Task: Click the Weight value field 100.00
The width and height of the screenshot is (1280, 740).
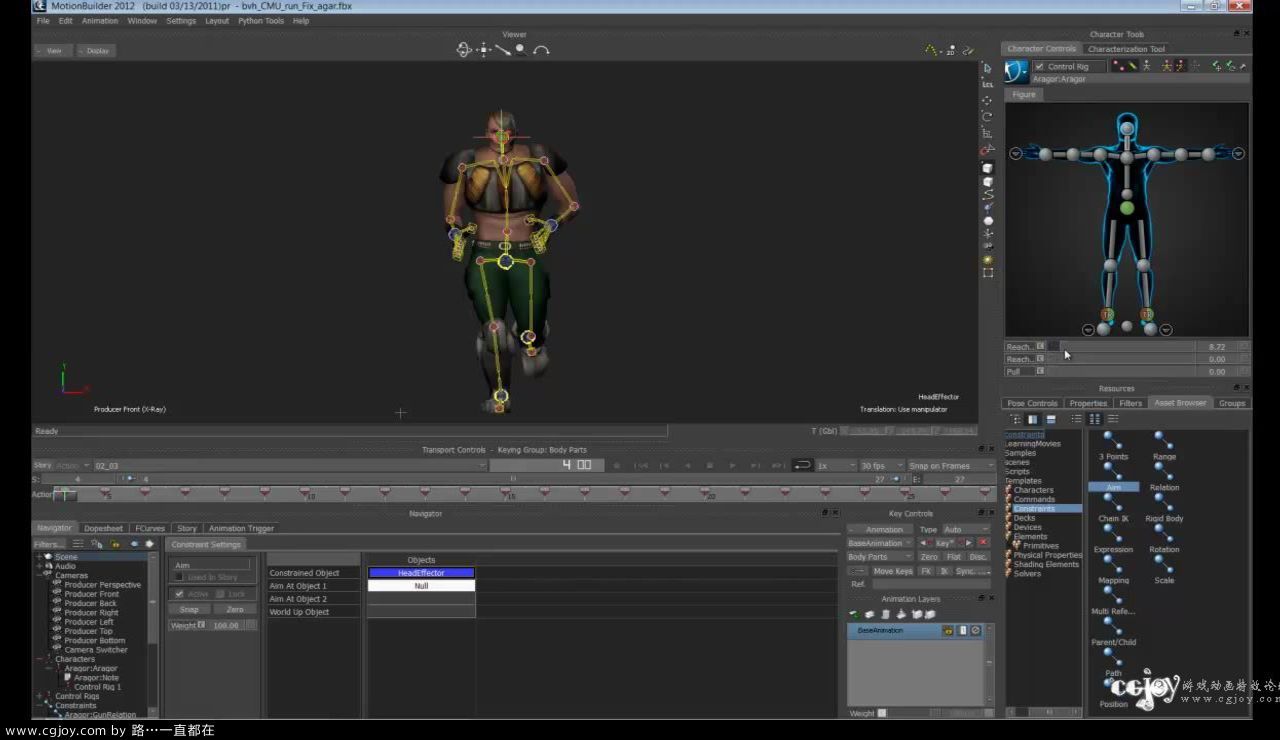Action: pyautogui.click(x=225, y=625)
